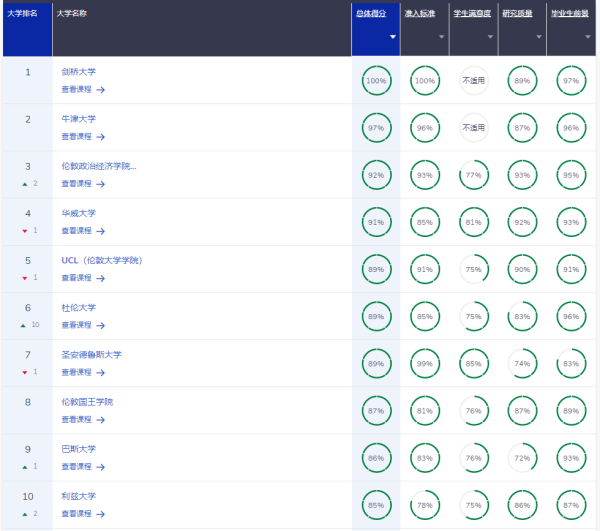Click 大学名称 header cell
The width and height of the screenshot is (600, 531).
coord(202,29)
